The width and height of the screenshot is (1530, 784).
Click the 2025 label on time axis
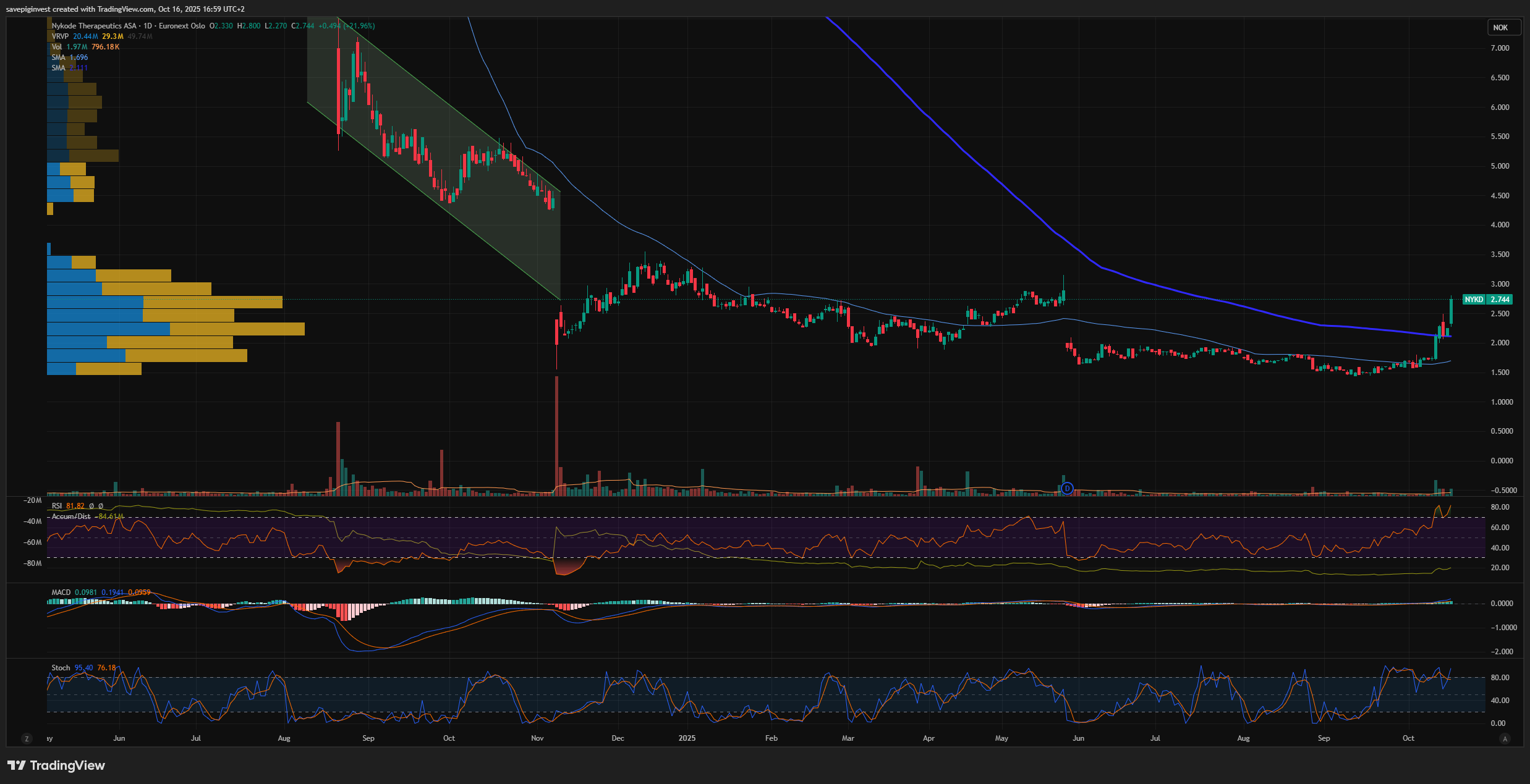click(687, 738)
